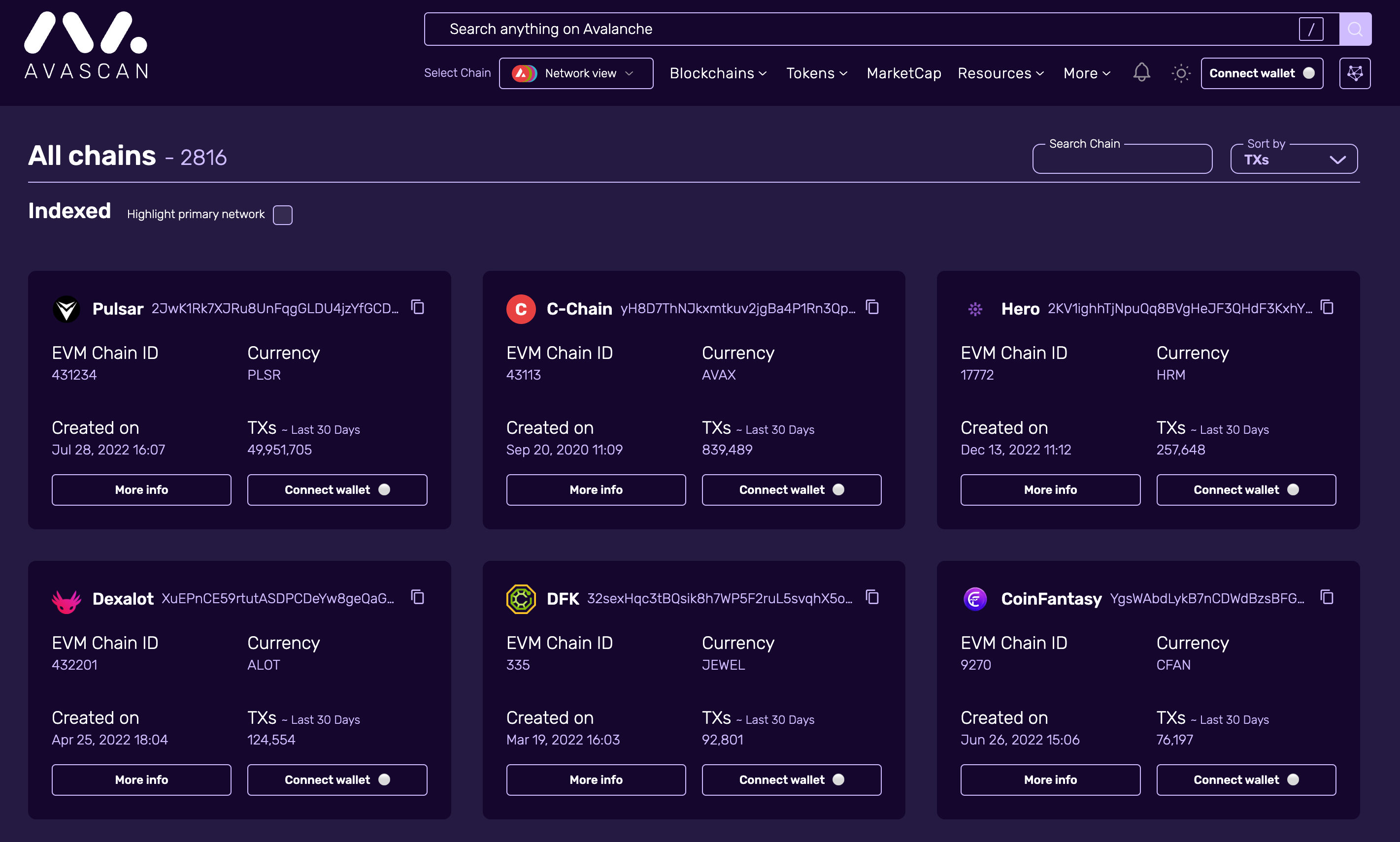Click Pulsar ID 2JwK1Rk7XJRu8UnFqgGLDU4jzYfGCD…
The height and width of the screenshot is (842, 1400).
pos(275,308)
